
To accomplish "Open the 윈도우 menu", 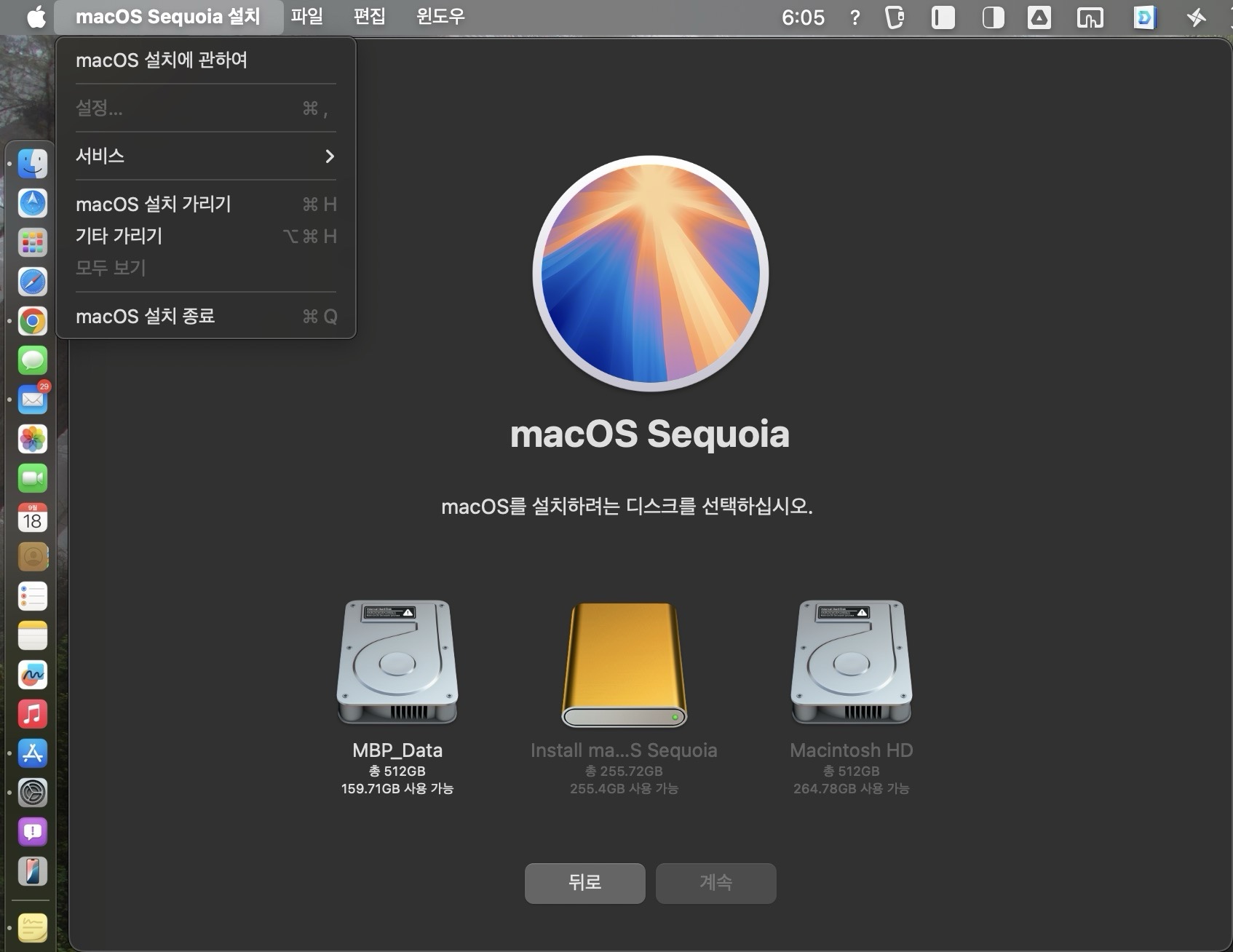I will (440, 17).
